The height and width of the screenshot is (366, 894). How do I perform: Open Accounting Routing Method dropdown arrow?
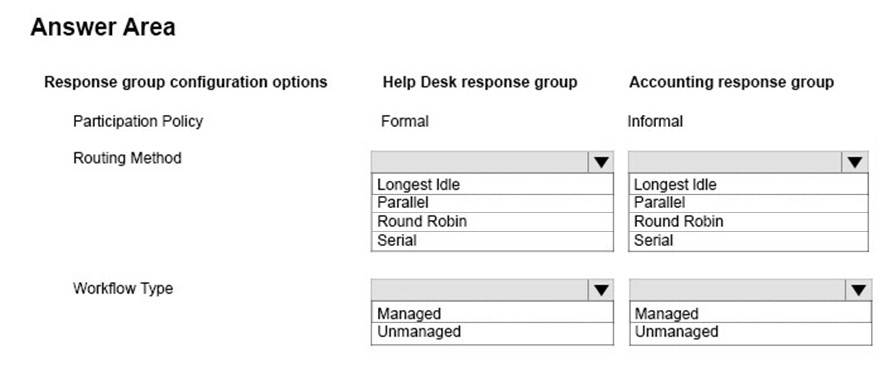[855, 162]
